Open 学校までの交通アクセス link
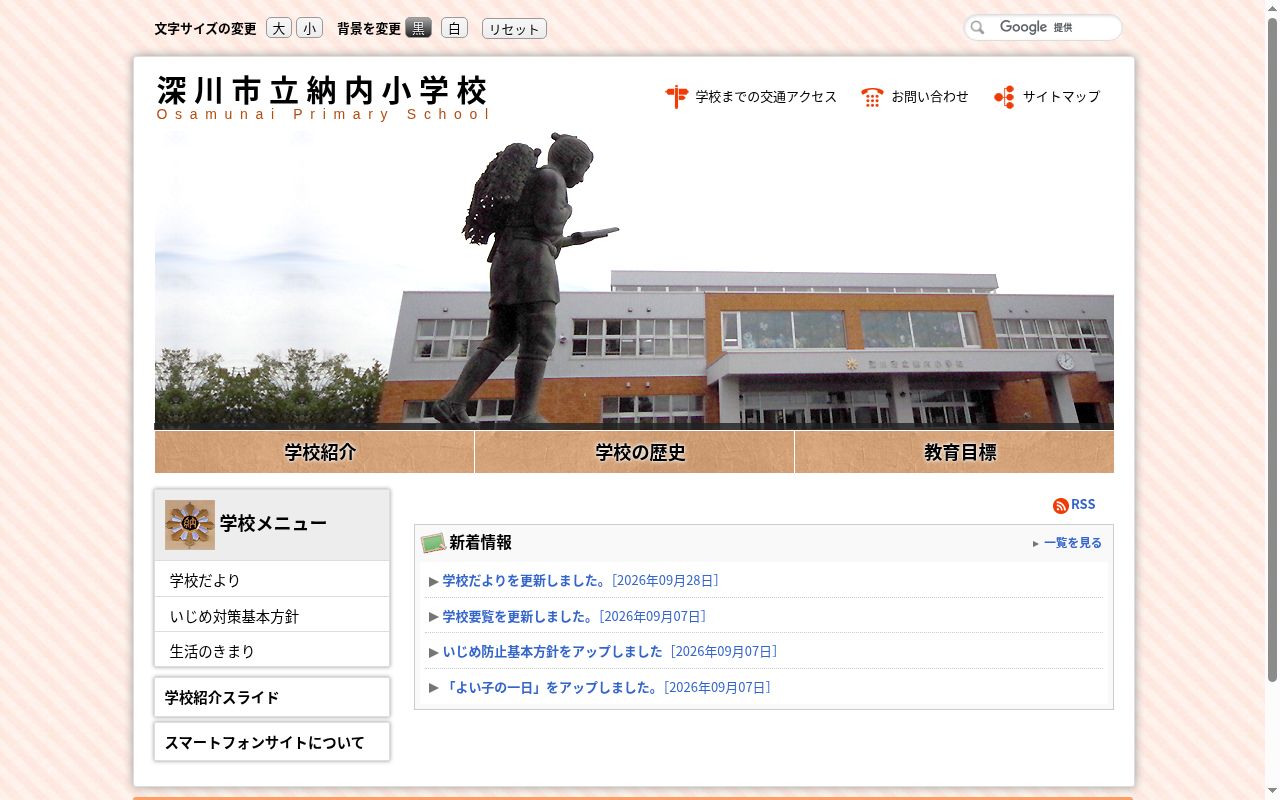The width and height of the screenshot is (1280, 800). pos(766,97)
